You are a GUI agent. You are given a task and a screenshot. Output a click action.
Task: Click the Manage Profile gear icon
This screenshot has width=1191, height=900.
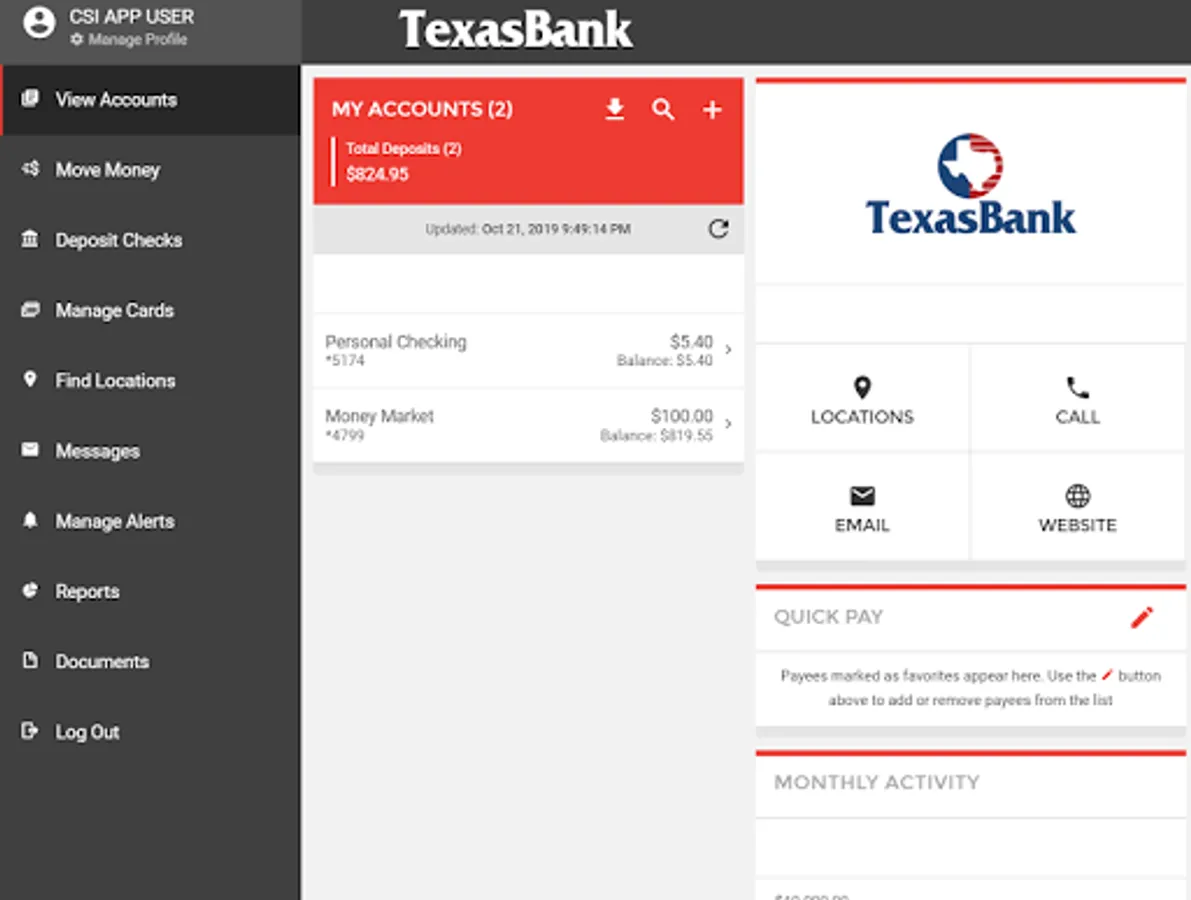77,39
